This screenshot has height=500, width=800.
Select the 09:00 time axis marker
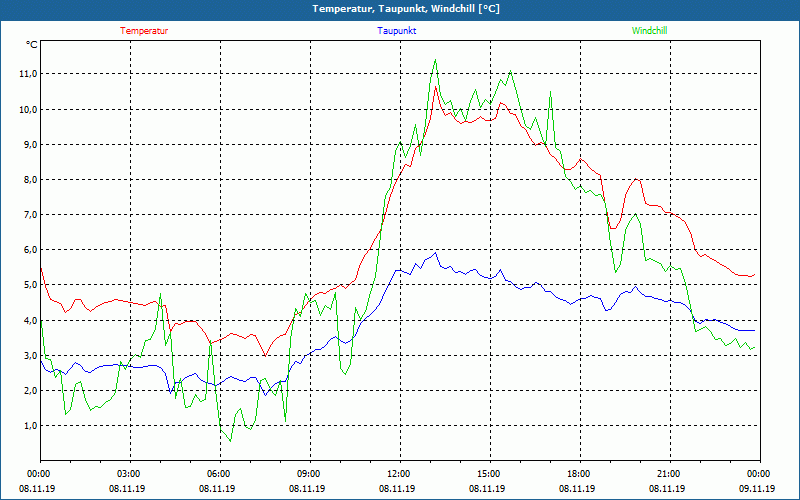coord(309,473)
